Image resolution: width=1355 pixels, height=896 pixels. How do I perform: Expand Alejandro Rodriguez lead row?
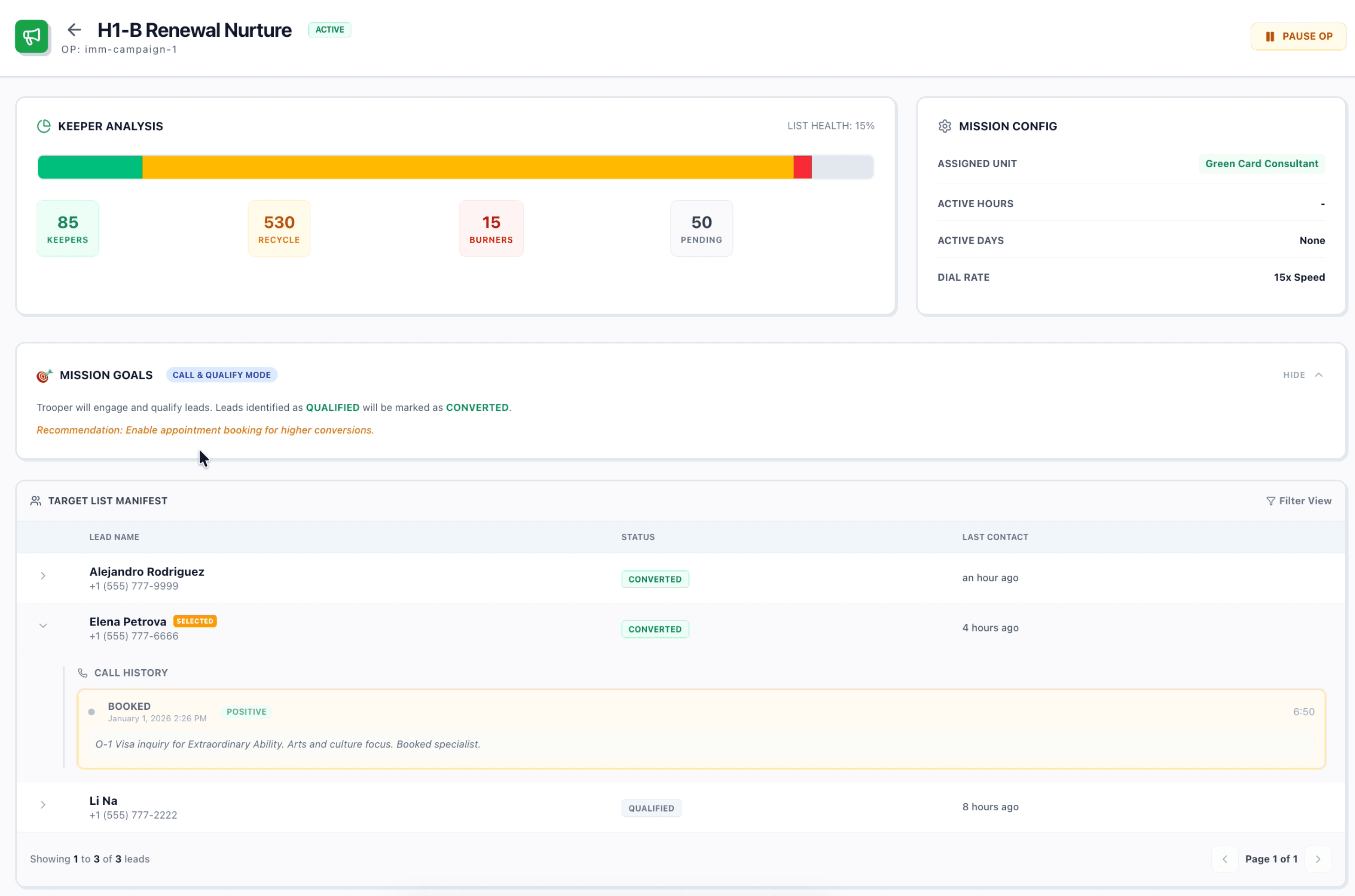click(43, 576)
